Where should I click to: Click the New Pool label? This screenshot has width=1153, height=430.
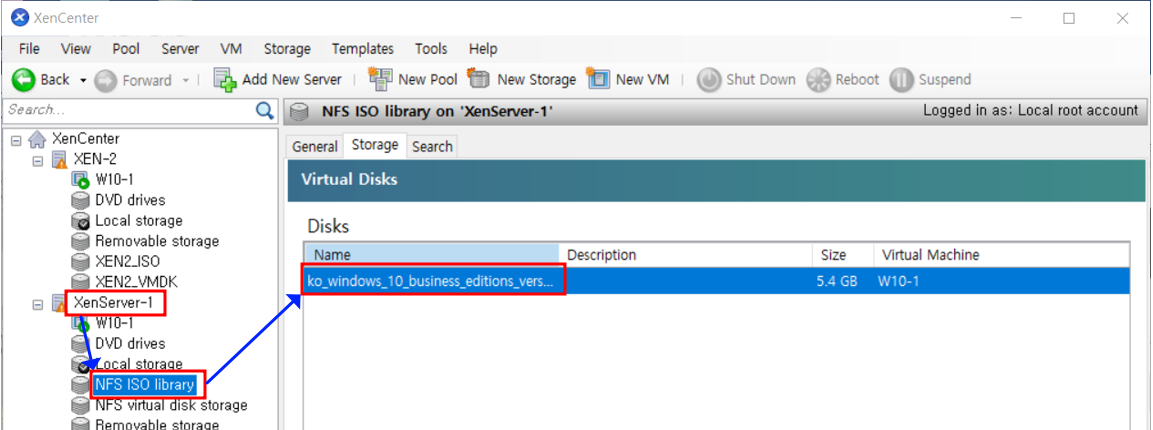pos(428,79)
